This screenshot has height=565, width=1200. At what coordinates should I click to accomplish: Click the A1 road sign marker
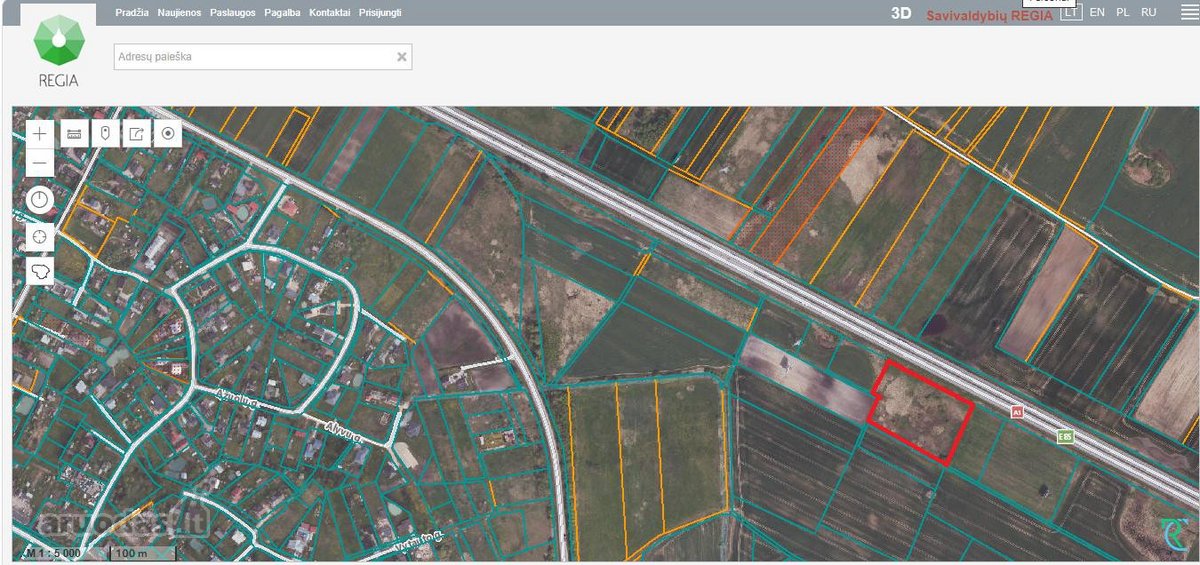pos(1018,412)
